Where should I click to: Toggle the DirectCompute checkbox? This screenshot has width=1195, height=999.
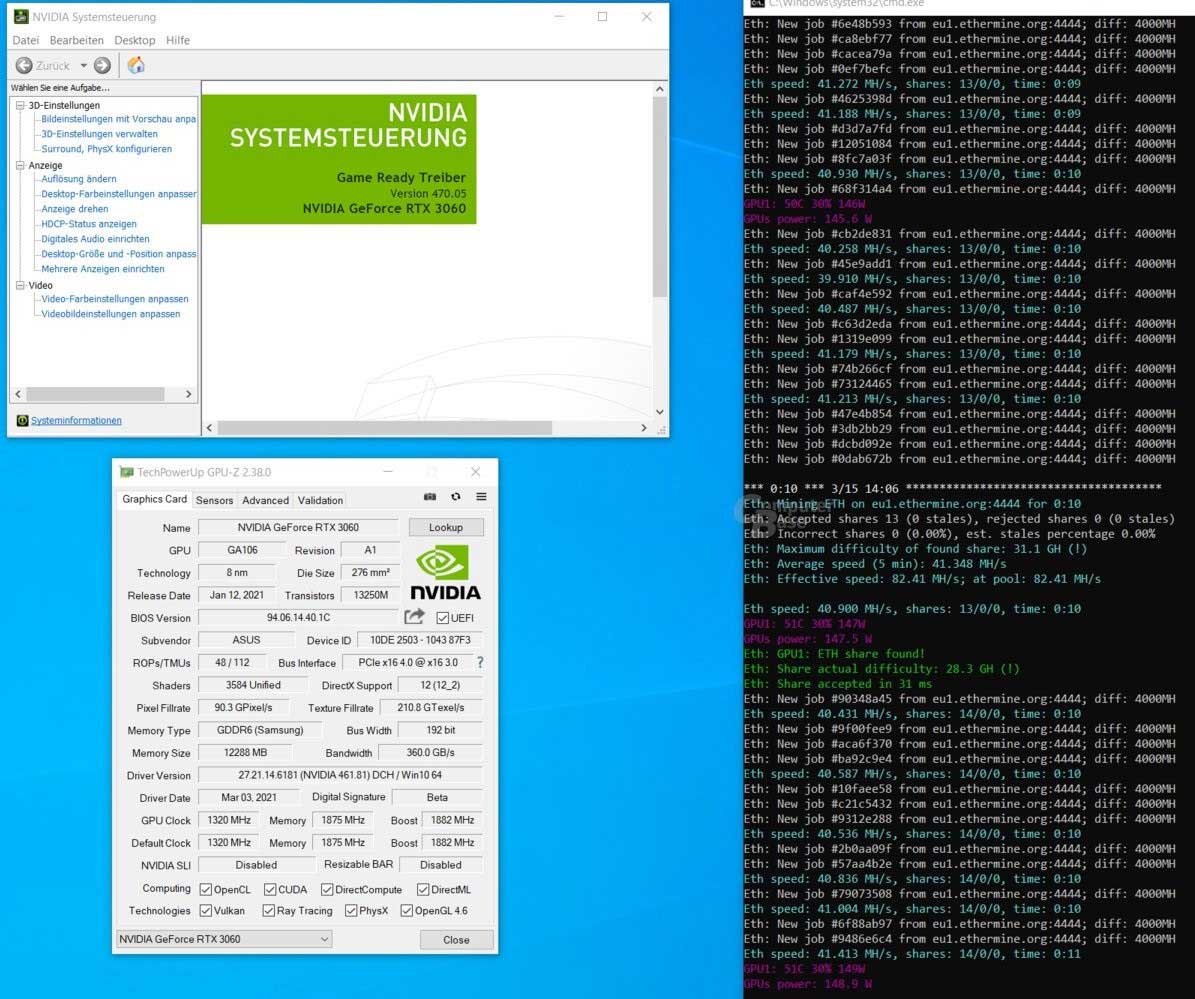click(327, 890)
